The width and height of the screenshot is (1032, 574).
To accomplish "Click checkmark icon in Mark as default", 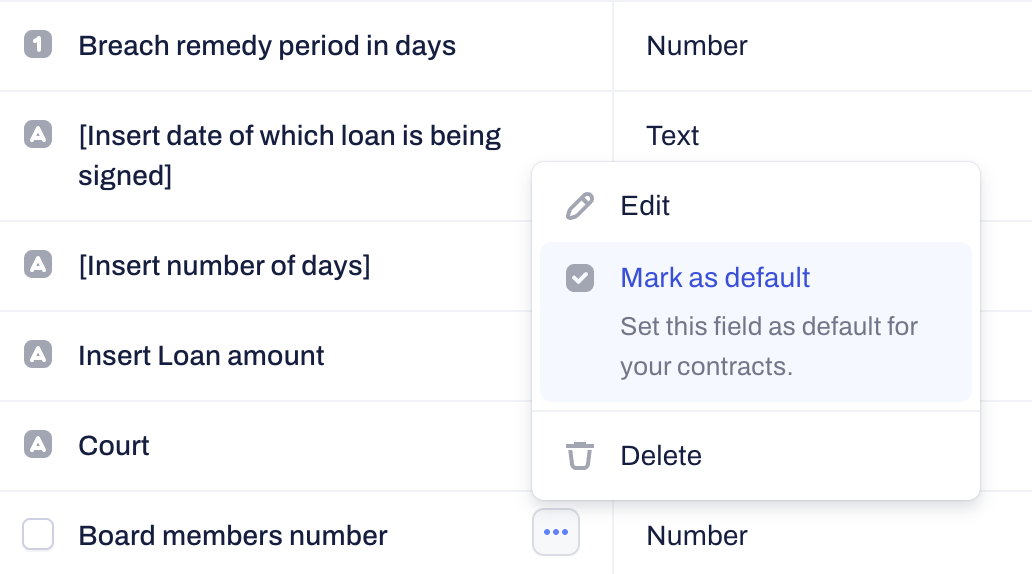I will point(580,278).
